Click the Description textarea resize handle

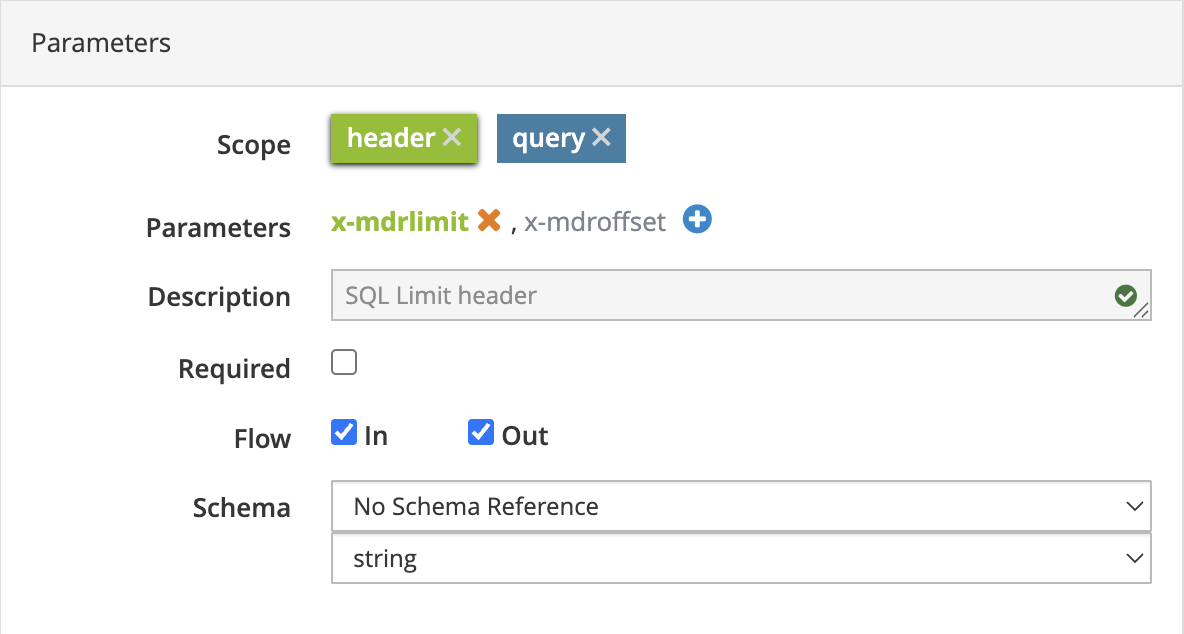coord(1143,313)
